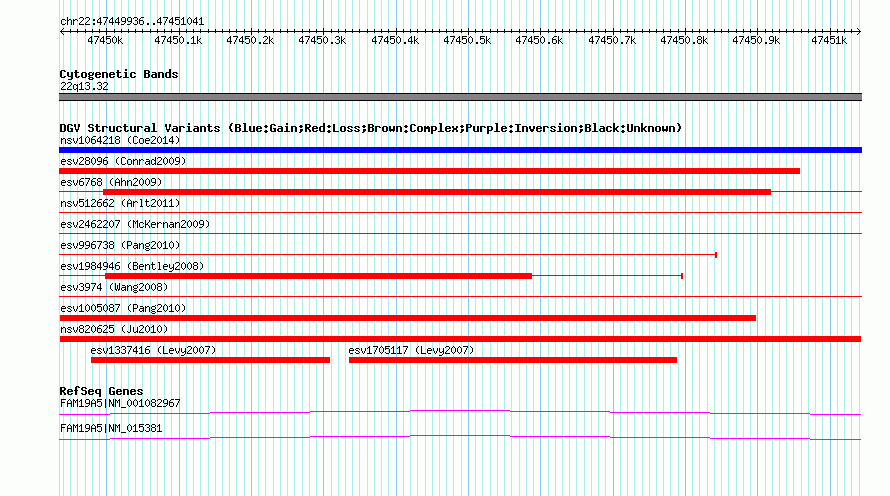
Task: Select the red esv28096 loss bar
Action: click(429, 171)
